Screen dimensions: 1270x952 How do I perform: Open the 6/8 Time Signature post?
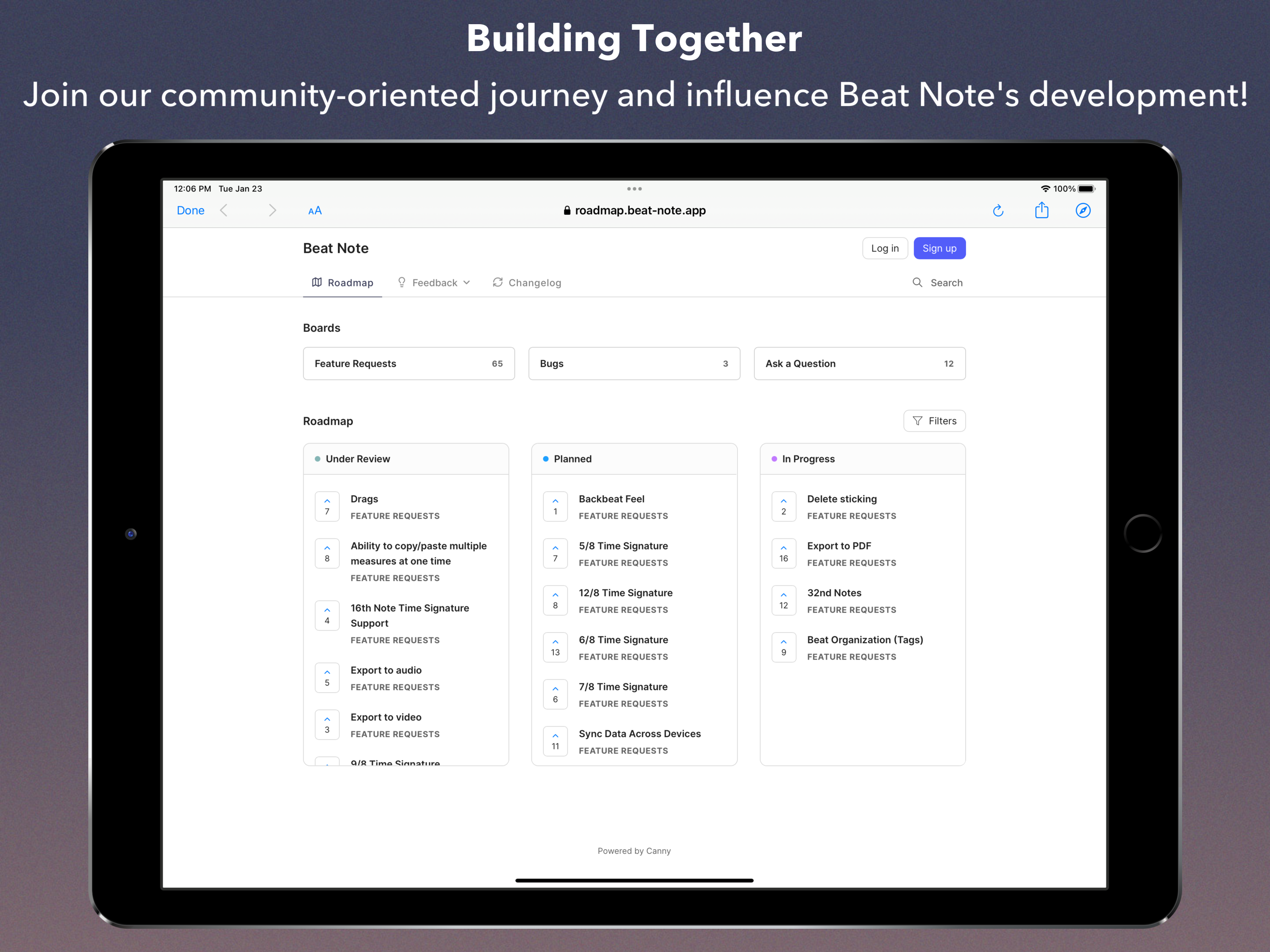point(623,640)
